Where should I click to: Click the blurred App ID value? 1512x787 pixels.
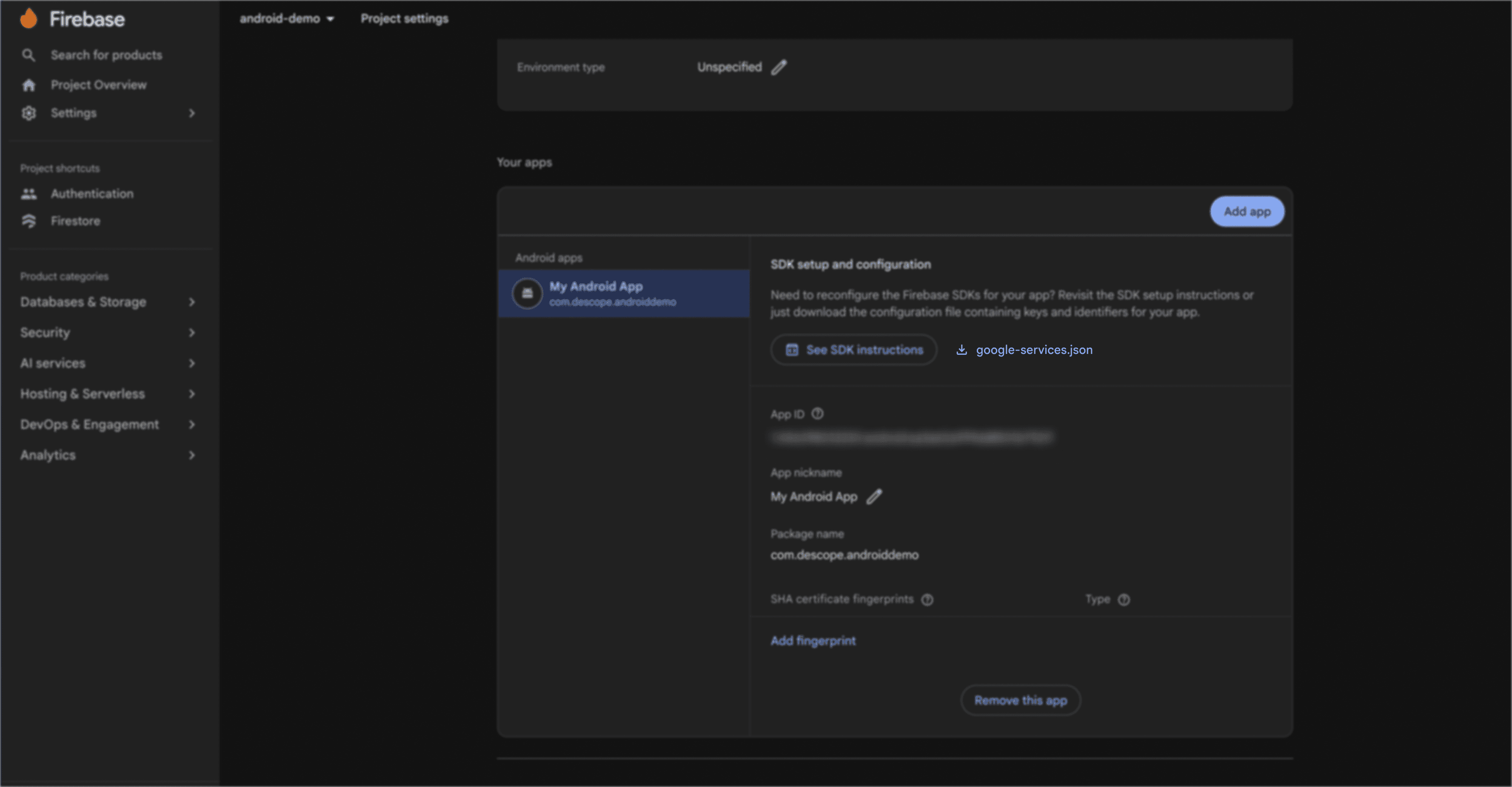click(912, 438)
